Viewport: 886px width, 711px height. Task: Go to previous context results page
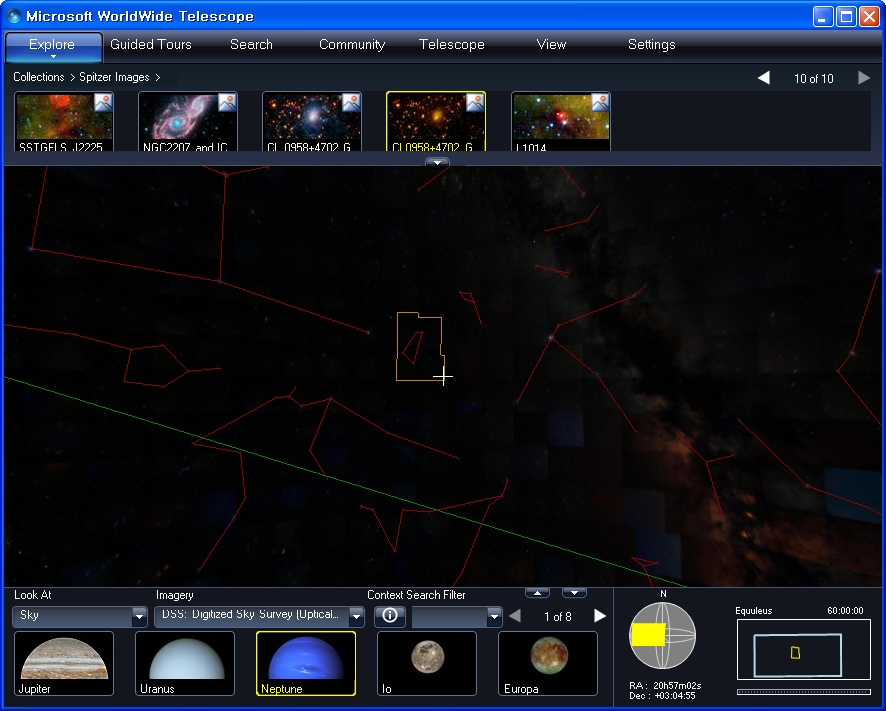515,616
